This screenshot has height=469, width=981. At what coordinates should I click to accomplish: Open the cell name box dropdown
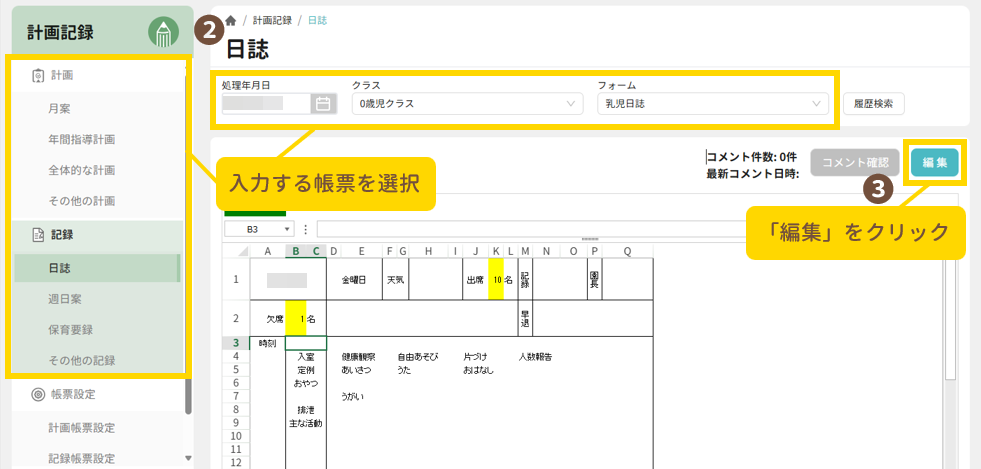288,228
